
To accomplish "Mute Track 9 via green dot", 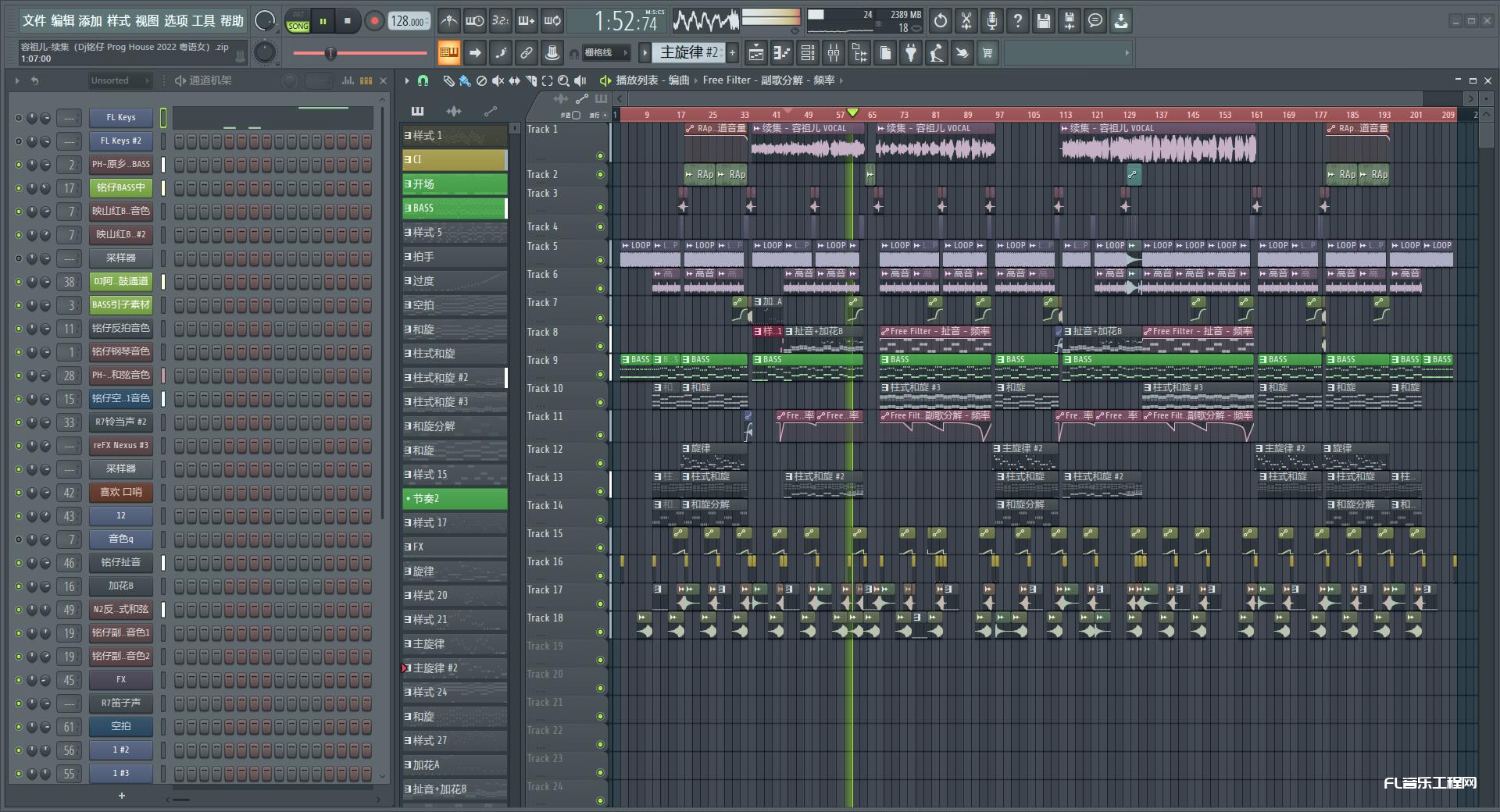I will (600, 375).
